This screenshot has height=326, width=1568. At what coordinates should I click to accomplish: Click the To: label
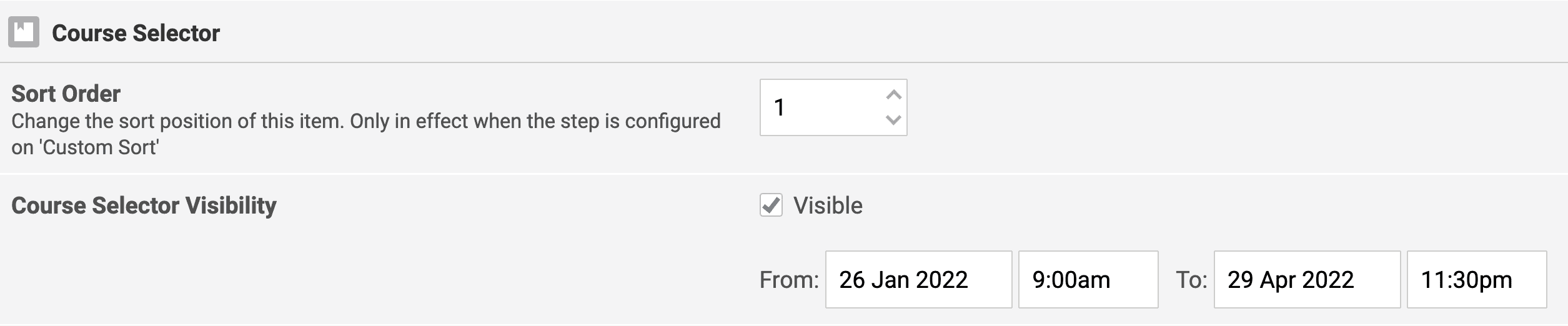1191,280
